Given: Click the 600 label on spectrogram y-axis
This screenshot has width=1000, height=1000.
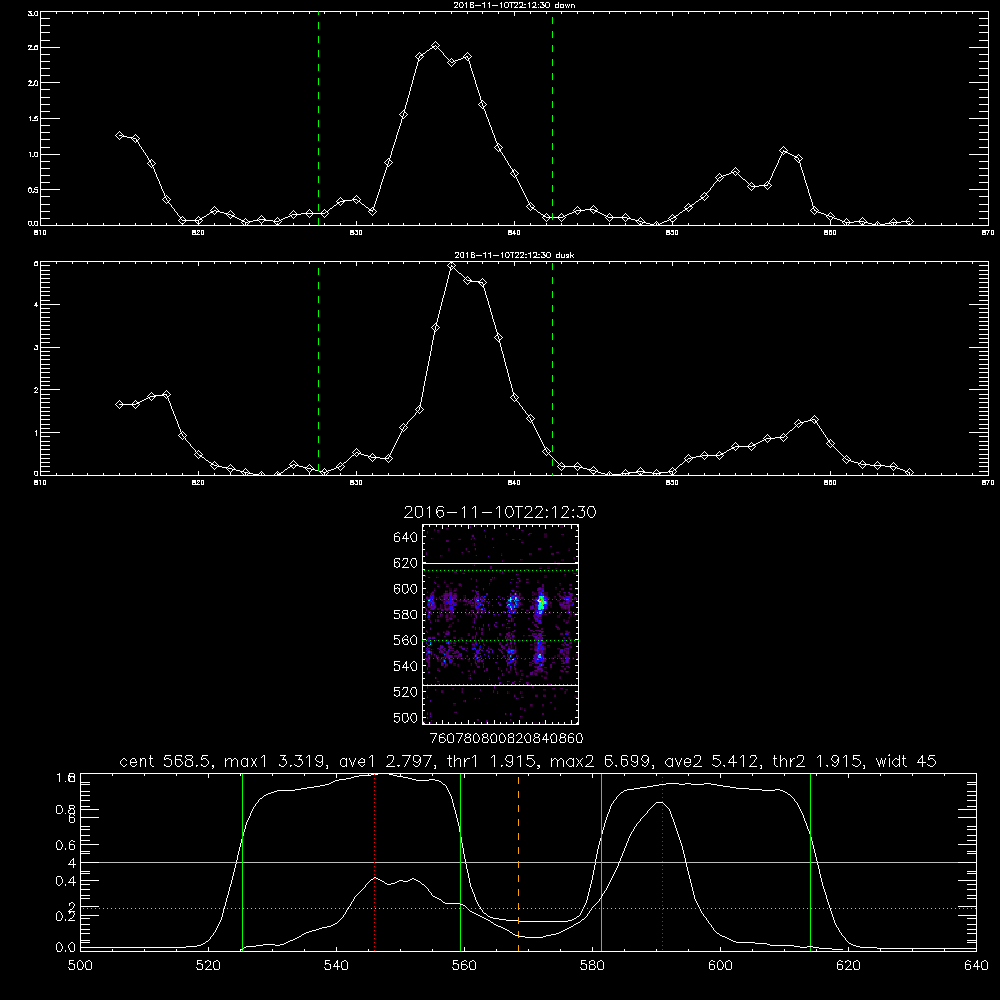Looking at the screenshot, I should click(406, 589).
